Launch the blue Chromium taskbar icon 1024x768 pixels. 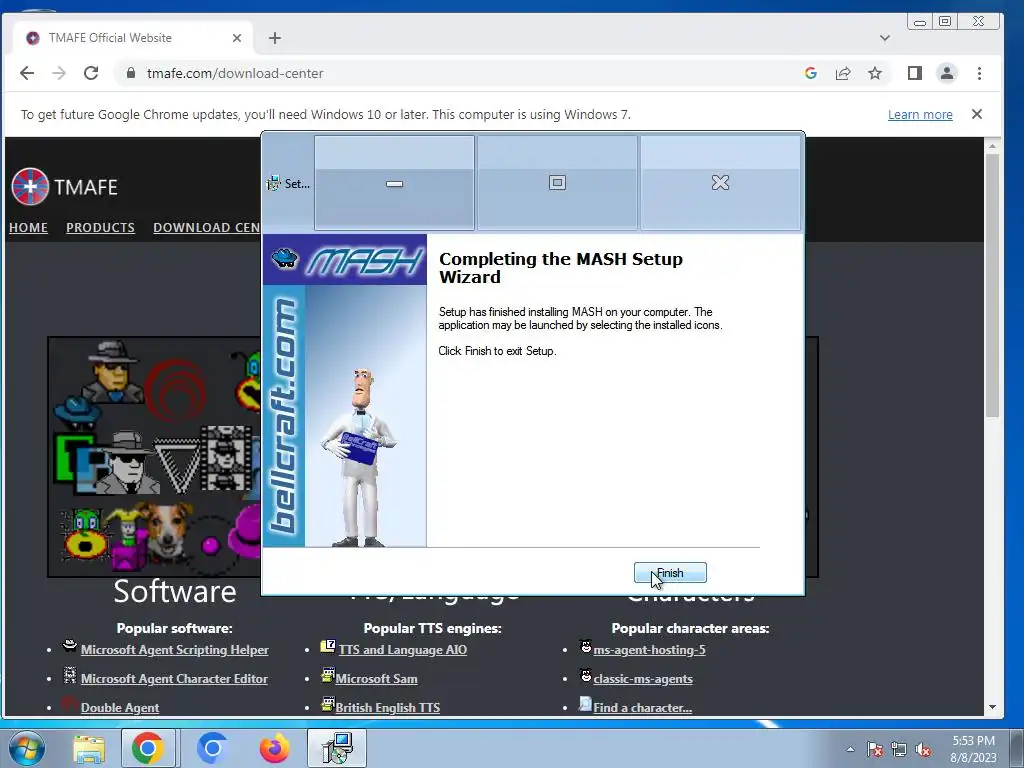coord(212,748)
